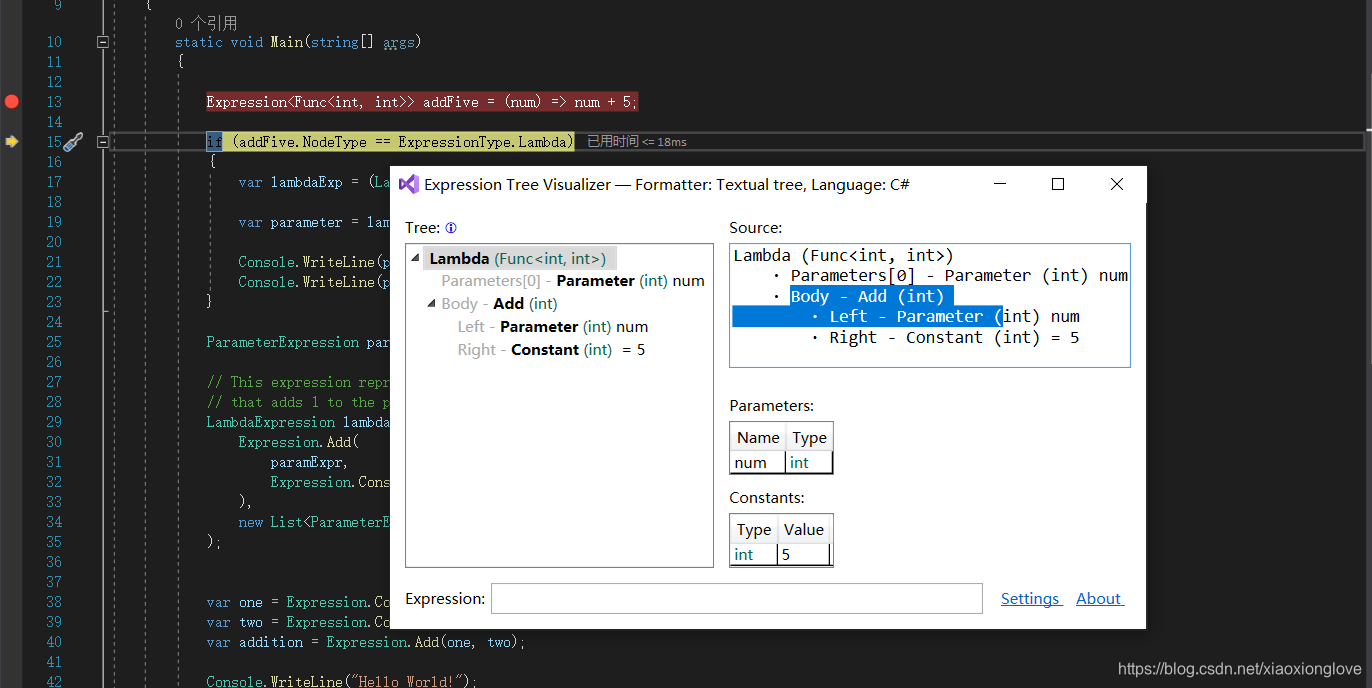Toggle the red breakpoint on line 13
Viewport: 1372px width, 688px height.
pyautogui.click(x=11, y=101)
